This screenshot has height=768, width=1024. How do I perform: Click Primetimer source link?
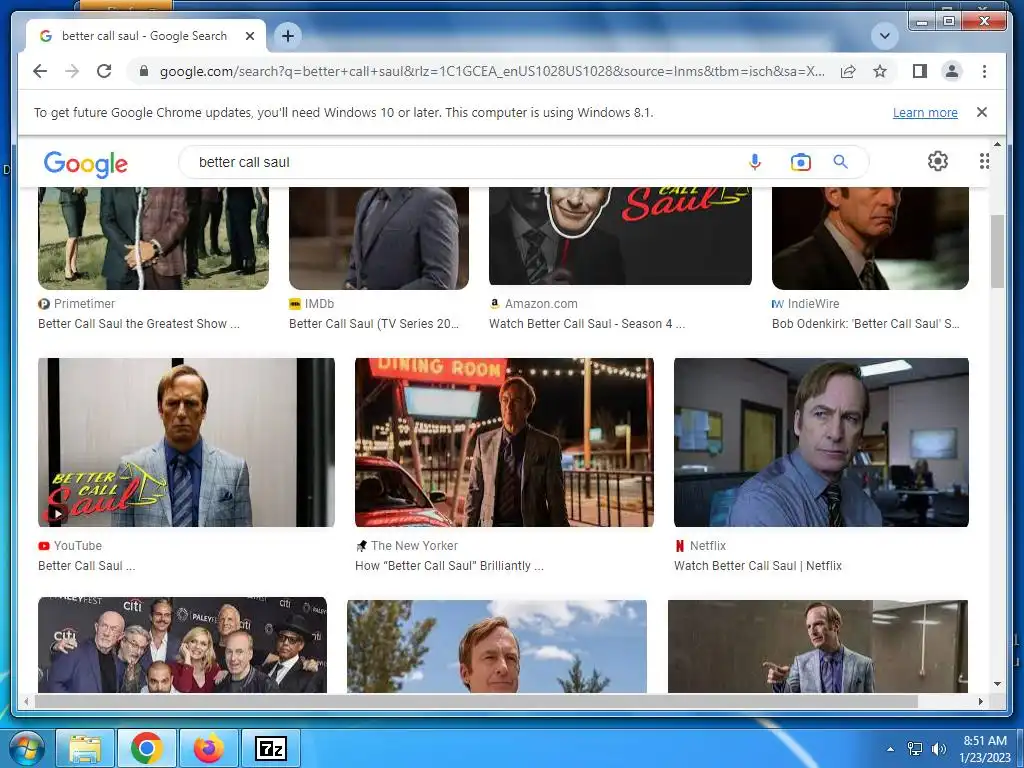(x=76, y=304)
